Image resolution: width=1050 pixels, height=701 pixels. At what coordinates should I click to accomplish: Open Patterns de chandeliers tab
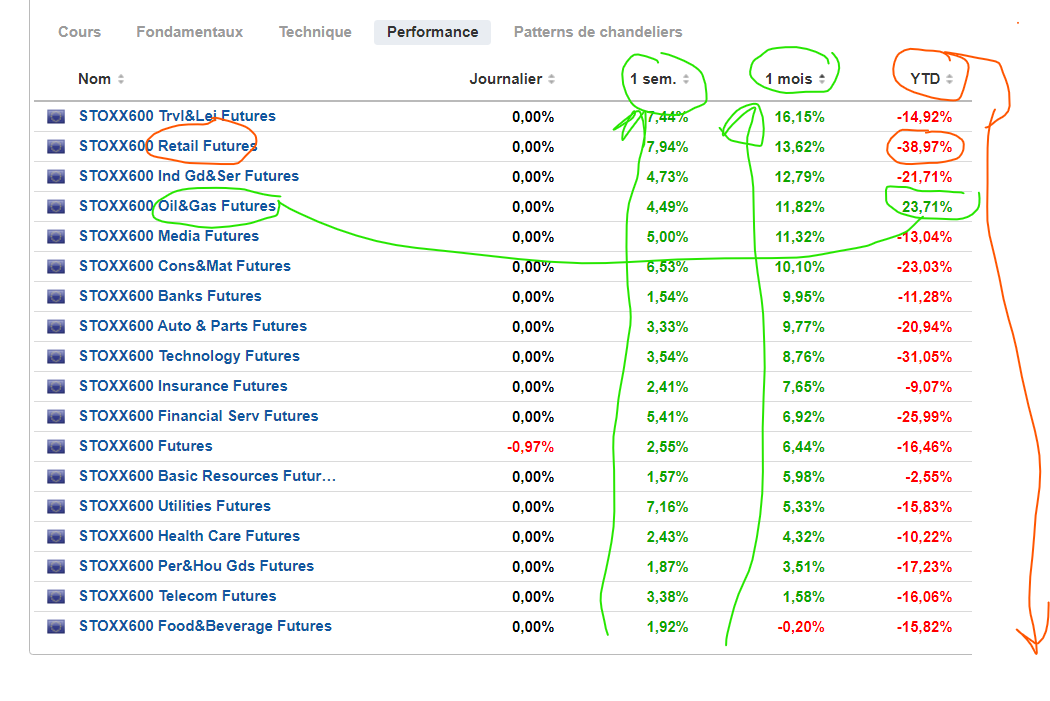(x=598, y=32)
